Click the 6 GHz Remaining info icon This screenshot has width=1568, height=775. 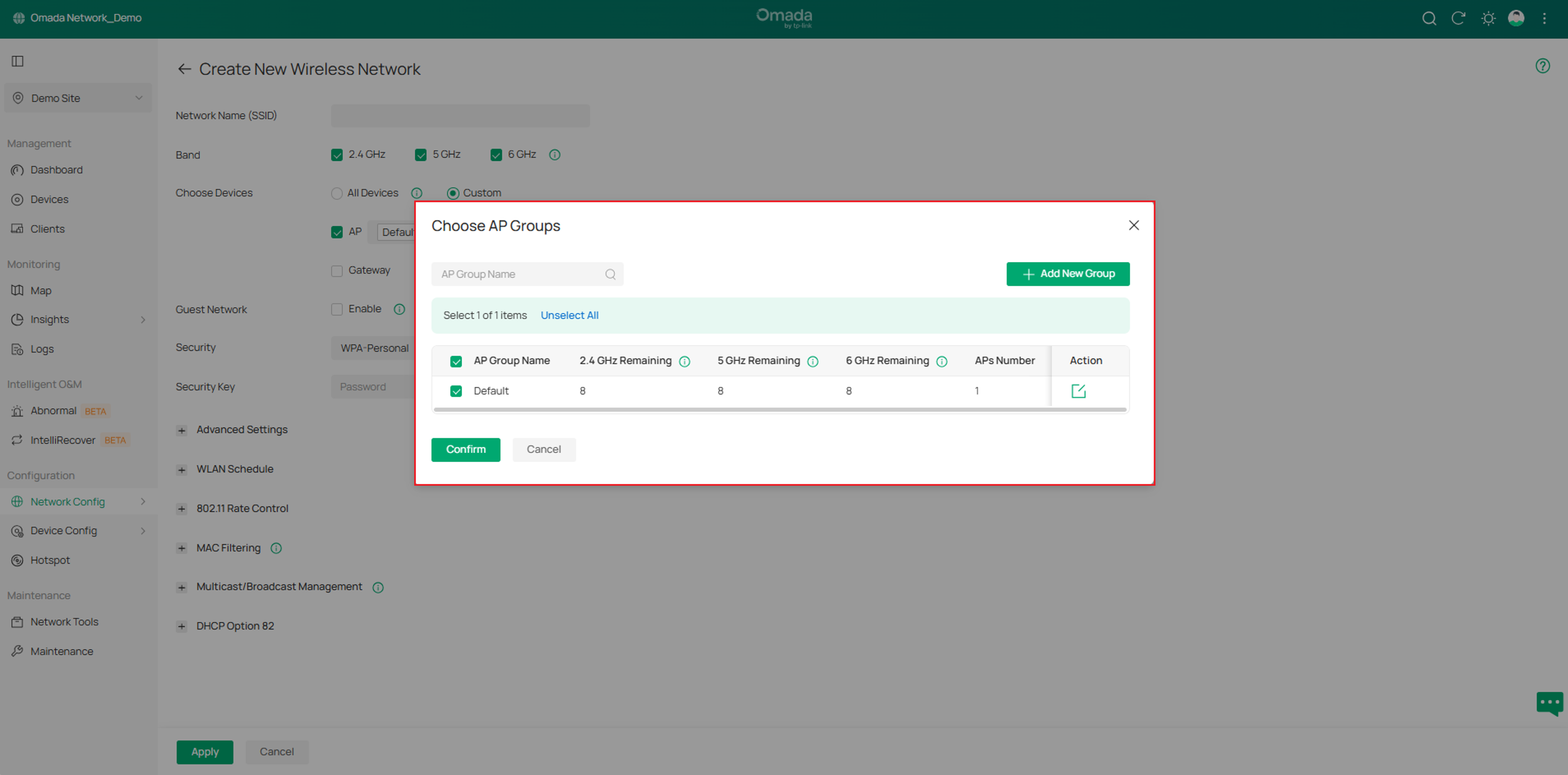click(x=942, y=361)
